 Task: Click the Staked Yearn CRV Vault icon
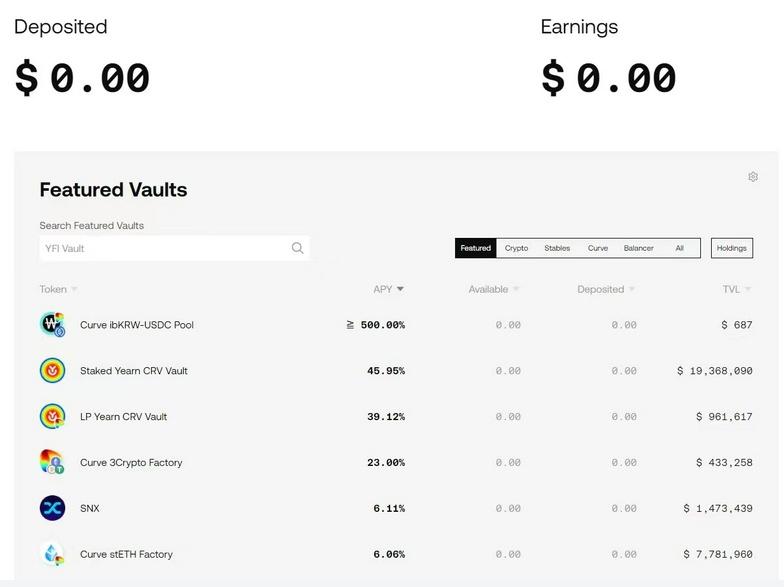pos(52,371)
